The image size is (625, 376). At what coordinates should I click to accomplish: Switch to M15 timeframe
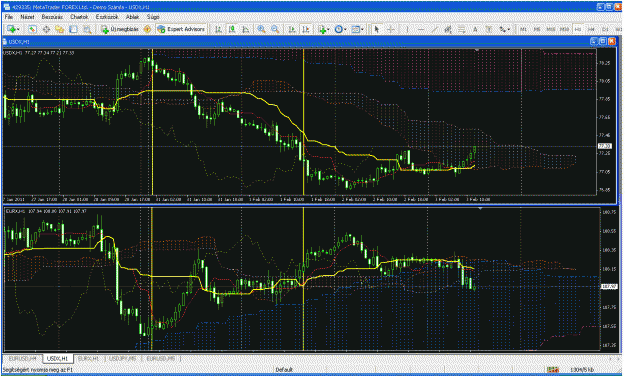point(550,29)
